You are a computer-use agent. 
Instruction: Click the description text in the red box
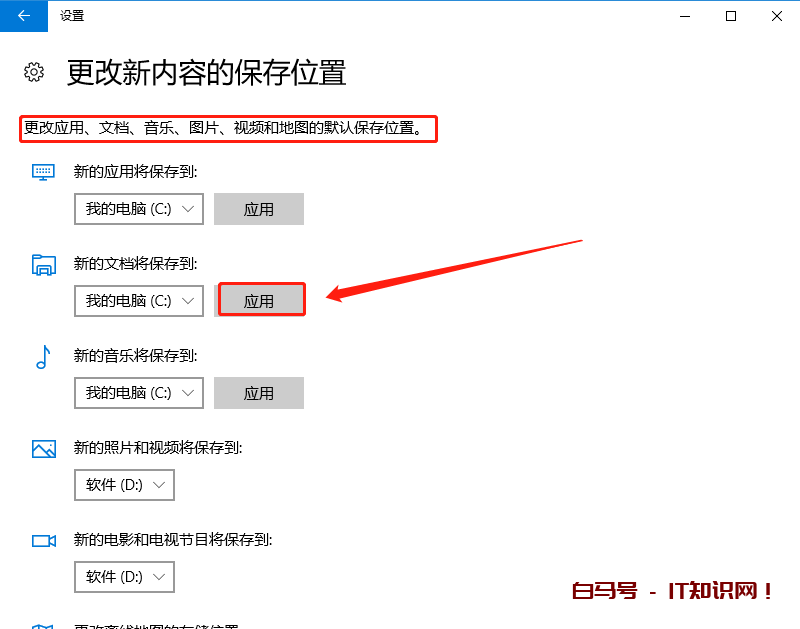tap(229, 128)
